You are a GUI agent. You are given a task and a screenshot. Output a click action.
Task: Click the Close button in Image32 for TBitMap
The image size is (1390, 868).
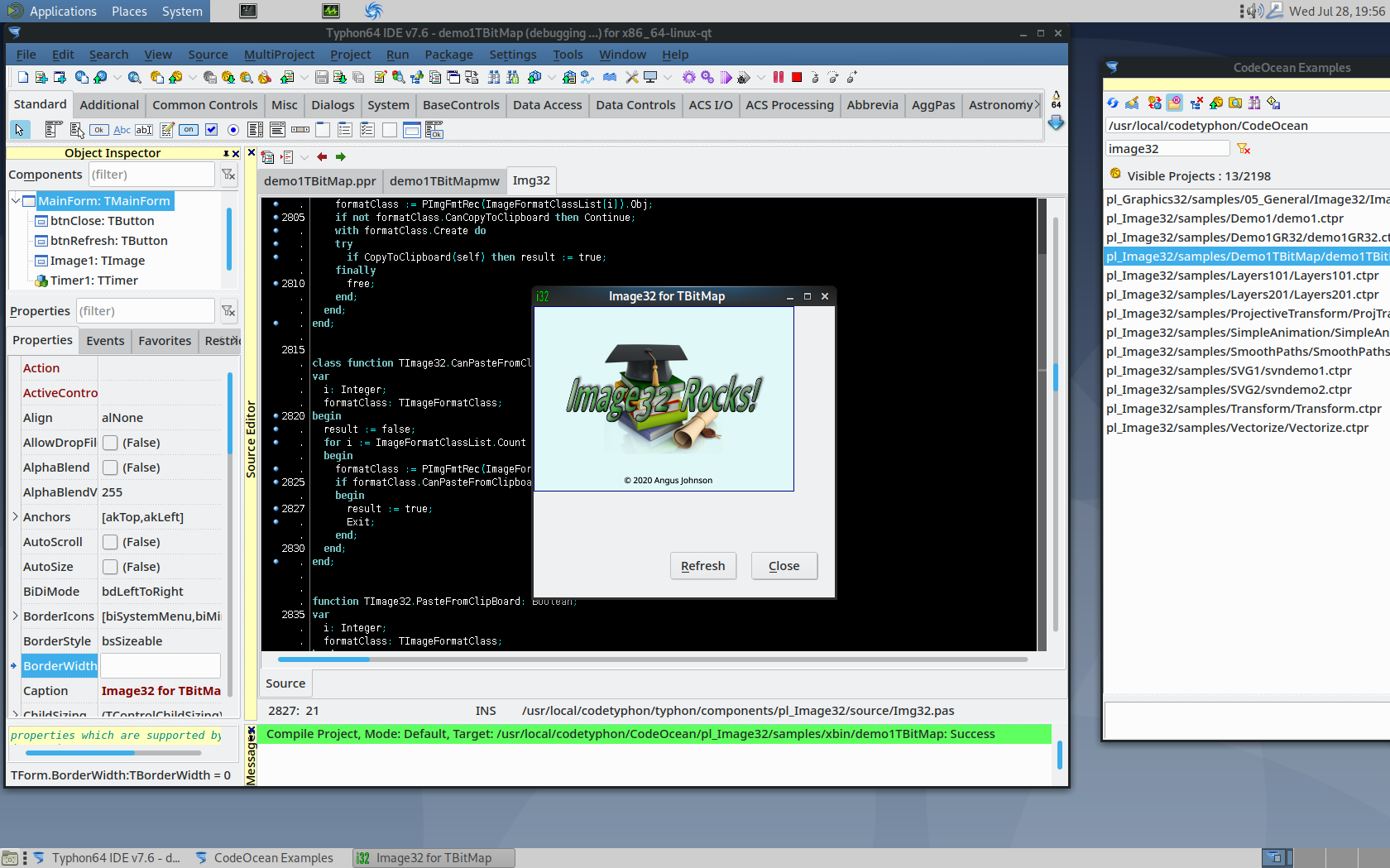(x=784, y=566)
